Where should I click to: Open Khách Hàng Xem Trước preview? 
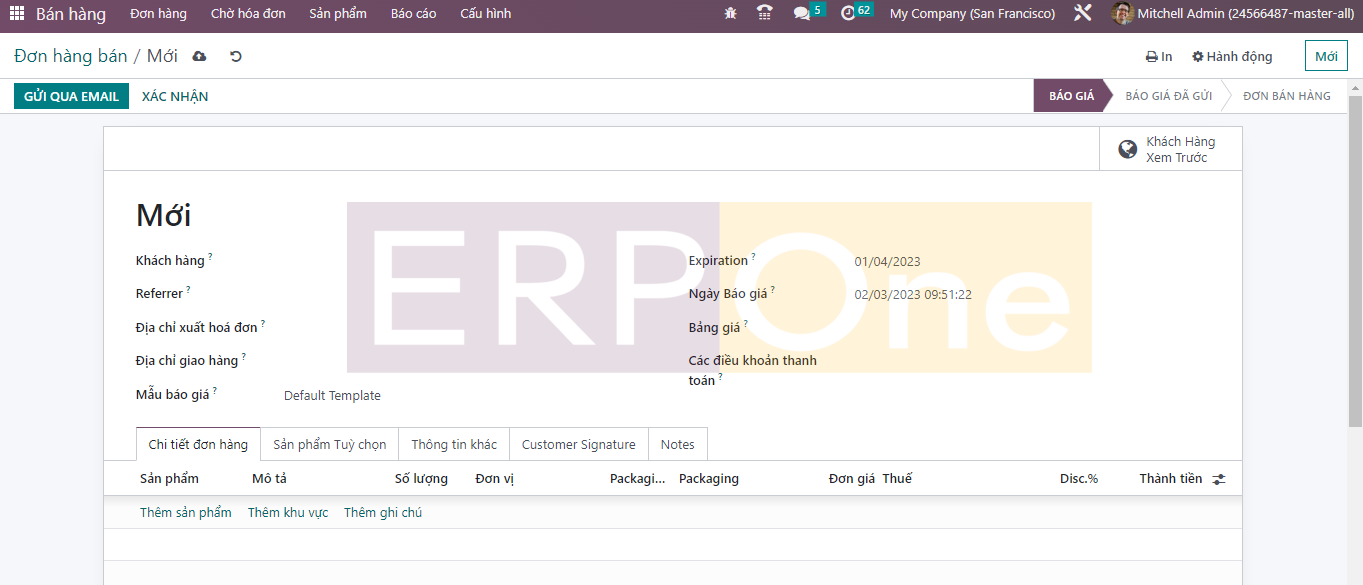click(x=1170, y=149)
